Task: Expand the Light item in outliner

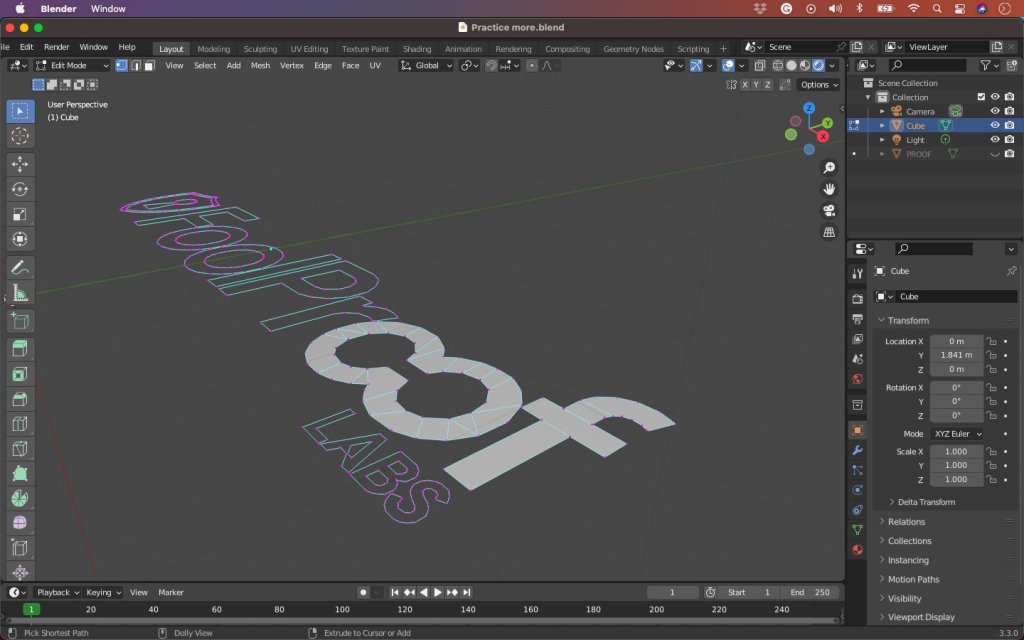Action: point(882,140)
